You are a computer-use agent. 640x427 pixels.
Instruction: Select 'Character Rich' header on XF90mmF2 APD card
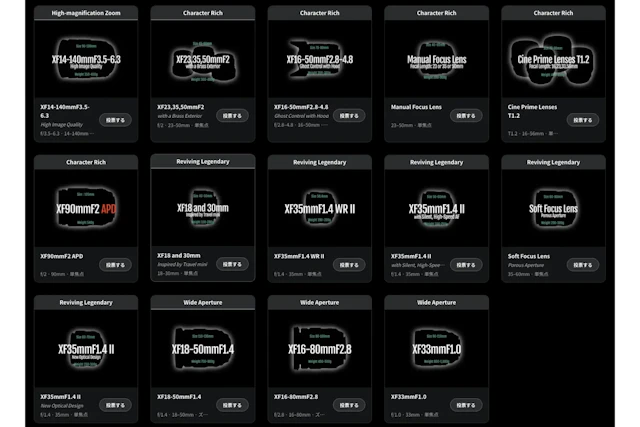86,162
